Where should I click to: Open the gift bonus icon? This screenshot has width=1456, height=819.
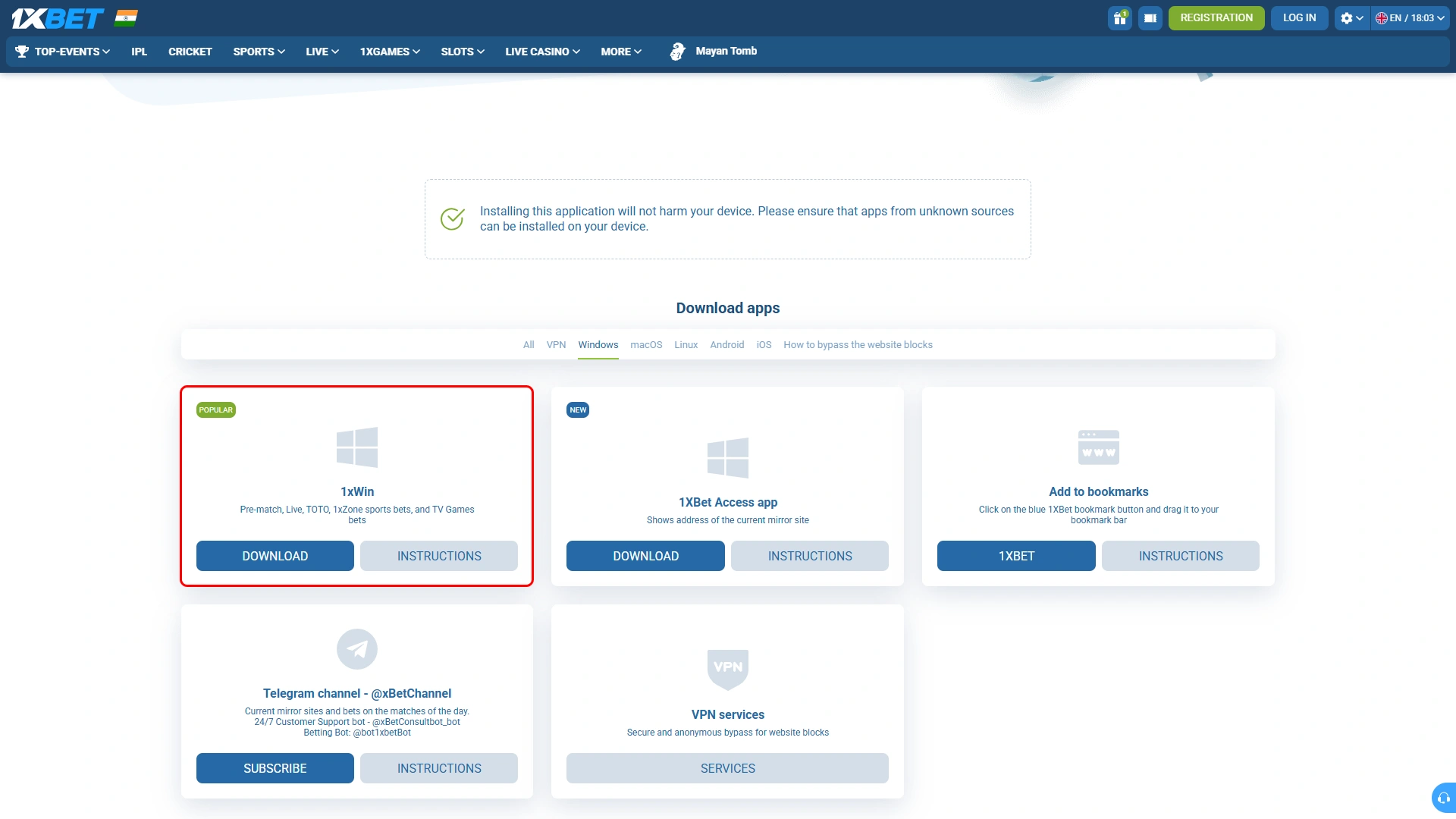click(1120, 18)
